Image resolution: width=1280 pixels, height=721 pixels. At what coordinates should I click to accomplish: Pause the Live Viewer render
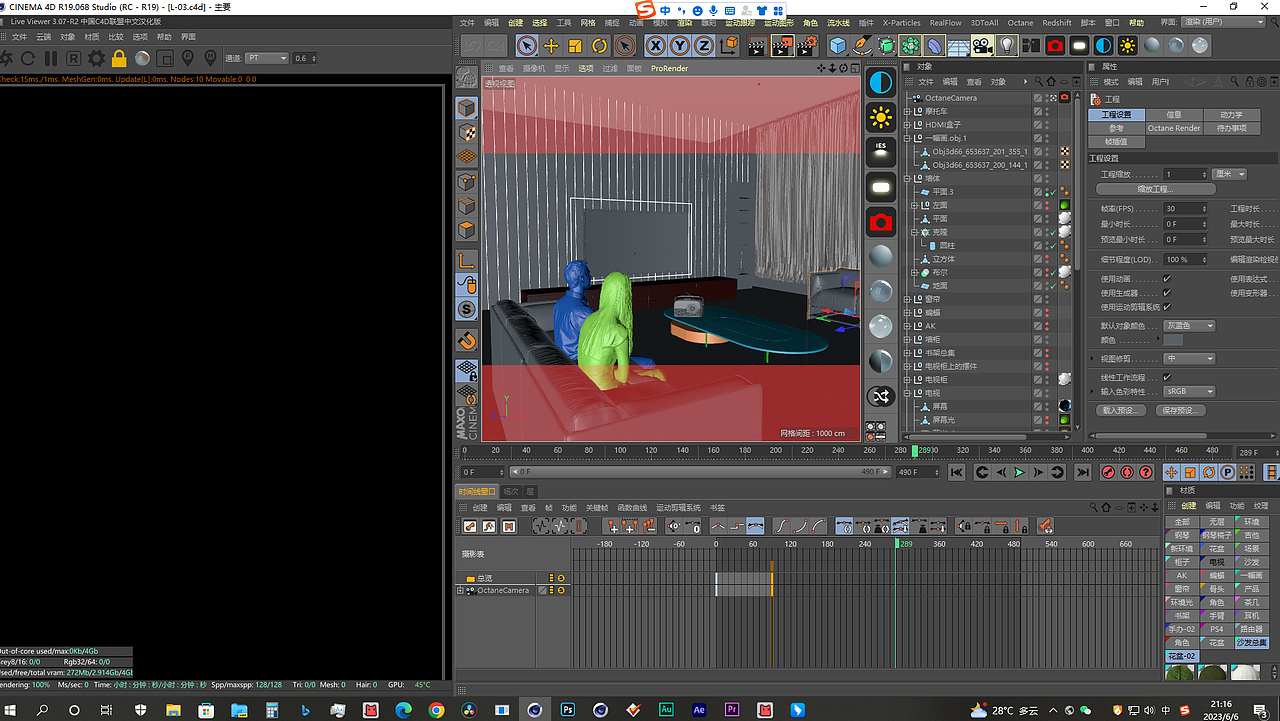50,58
